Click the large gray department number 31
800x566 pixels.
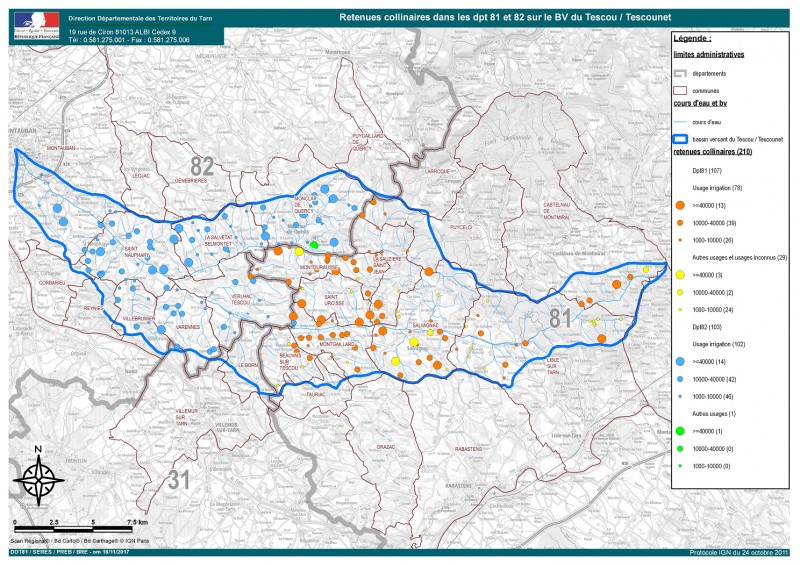(x=179, y=478)
